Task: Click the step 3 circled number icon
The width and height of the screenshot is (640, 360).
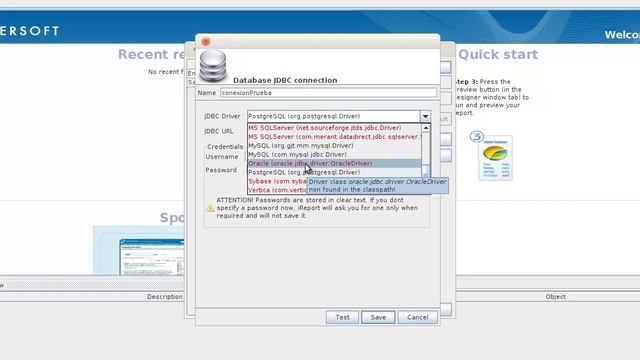Action: (x=476, y=136)
